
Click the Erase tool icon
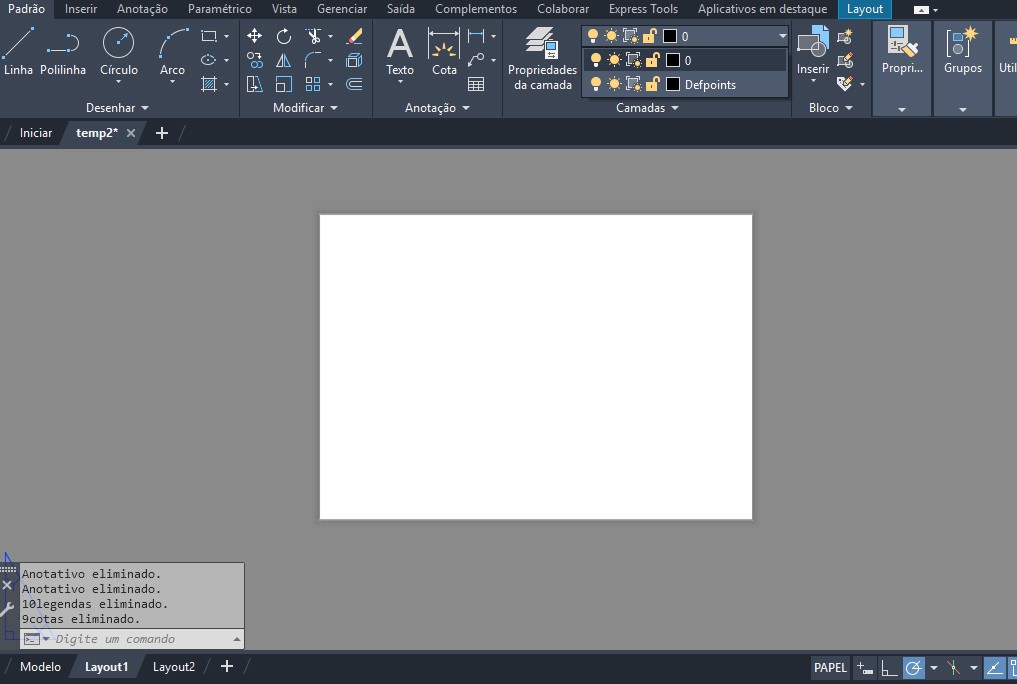coord(354,36)
